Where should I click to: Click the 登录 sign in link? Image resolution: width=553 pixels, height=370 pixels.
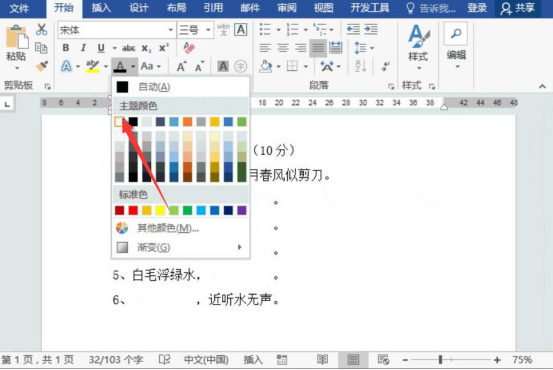coord(477,8)
